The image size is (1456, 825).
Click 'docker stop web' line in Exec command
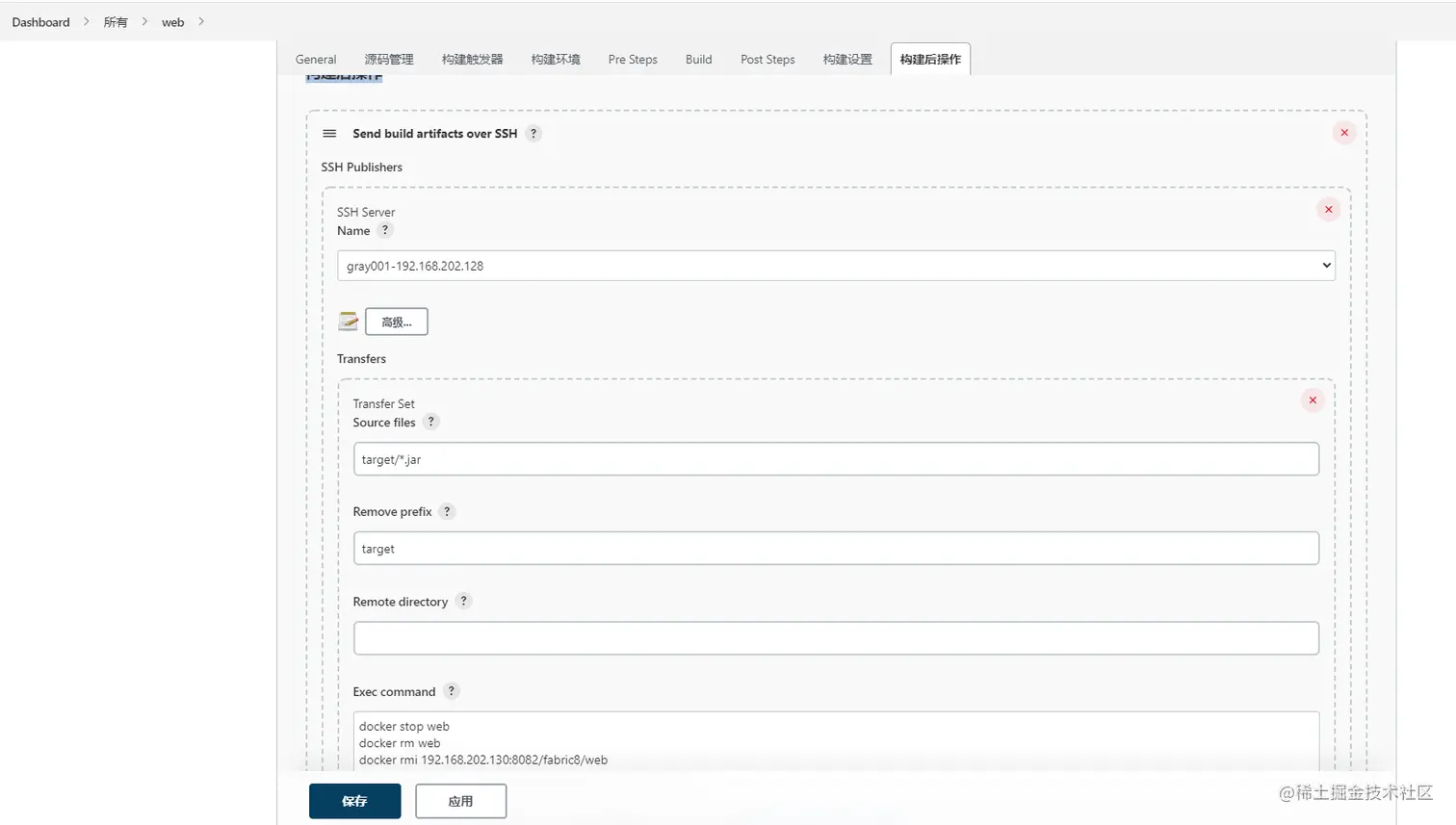[404, 727]
